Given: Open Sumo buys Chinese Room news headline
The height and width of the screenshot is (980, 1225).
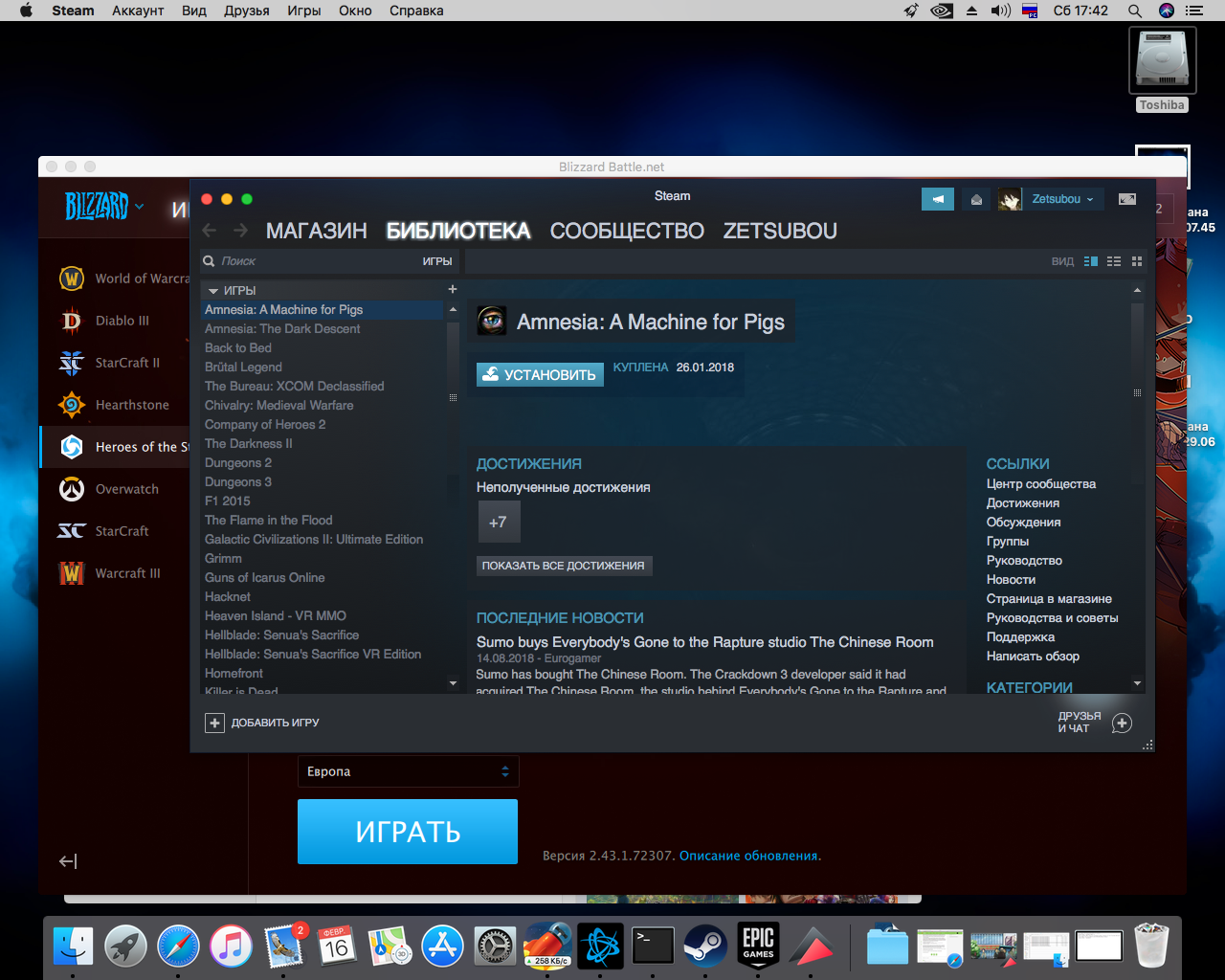Looking at the screenshot, I should tap(705, 642).
